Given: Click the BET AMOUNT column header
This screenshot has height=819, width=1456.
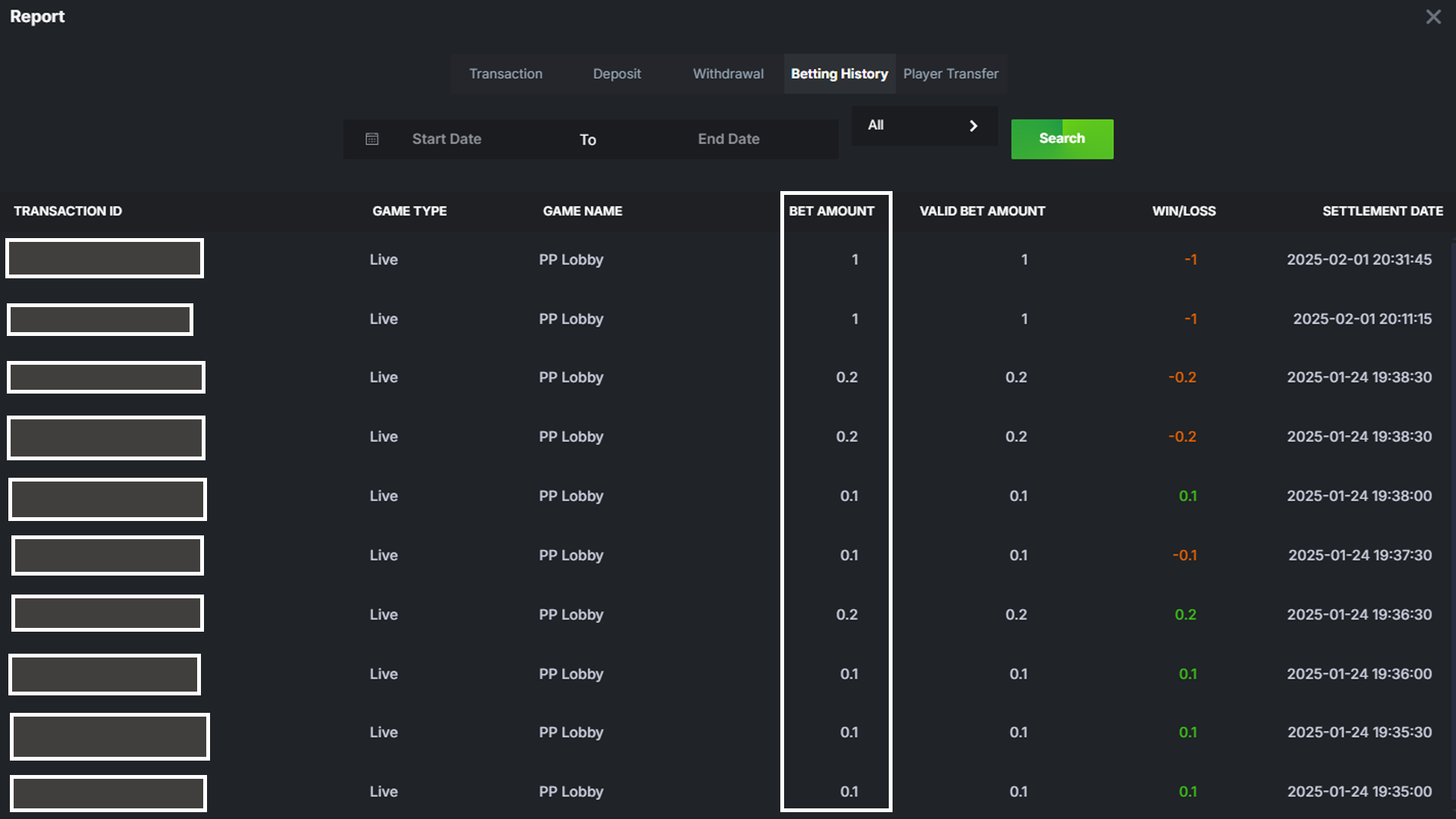Looking at the screenshot, I should click(831, 211).
